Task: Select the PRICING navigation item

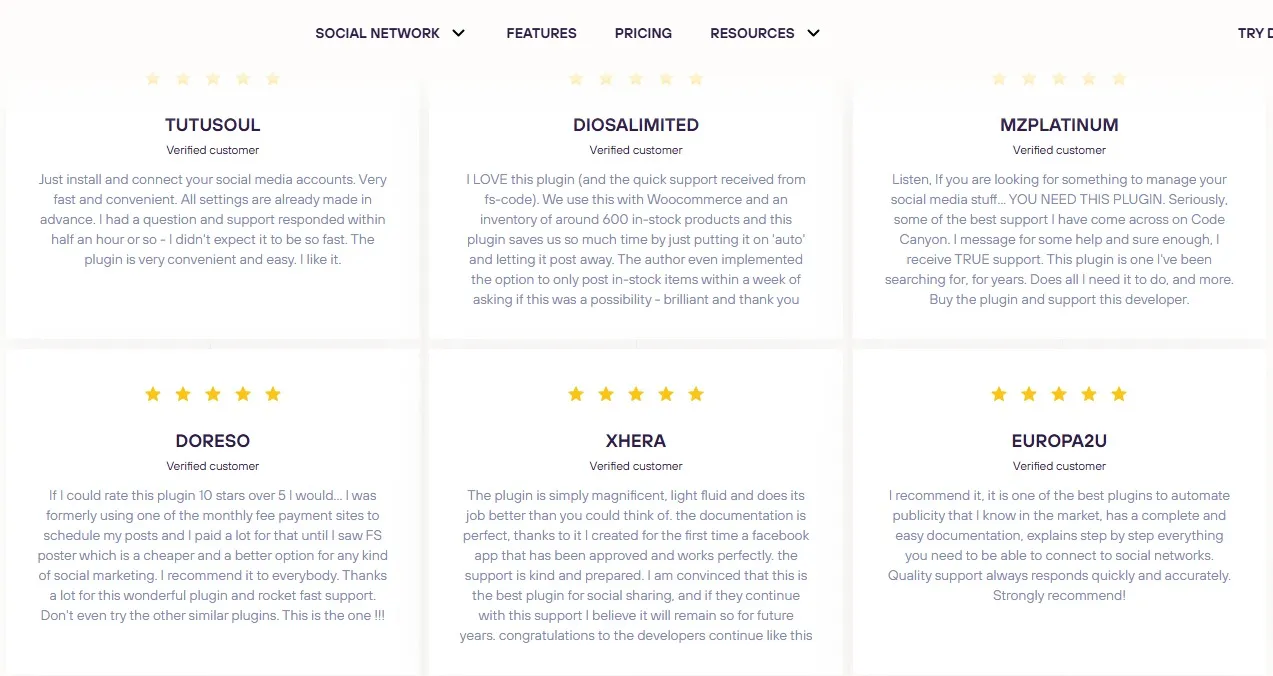Action: (x=643, y=33)
